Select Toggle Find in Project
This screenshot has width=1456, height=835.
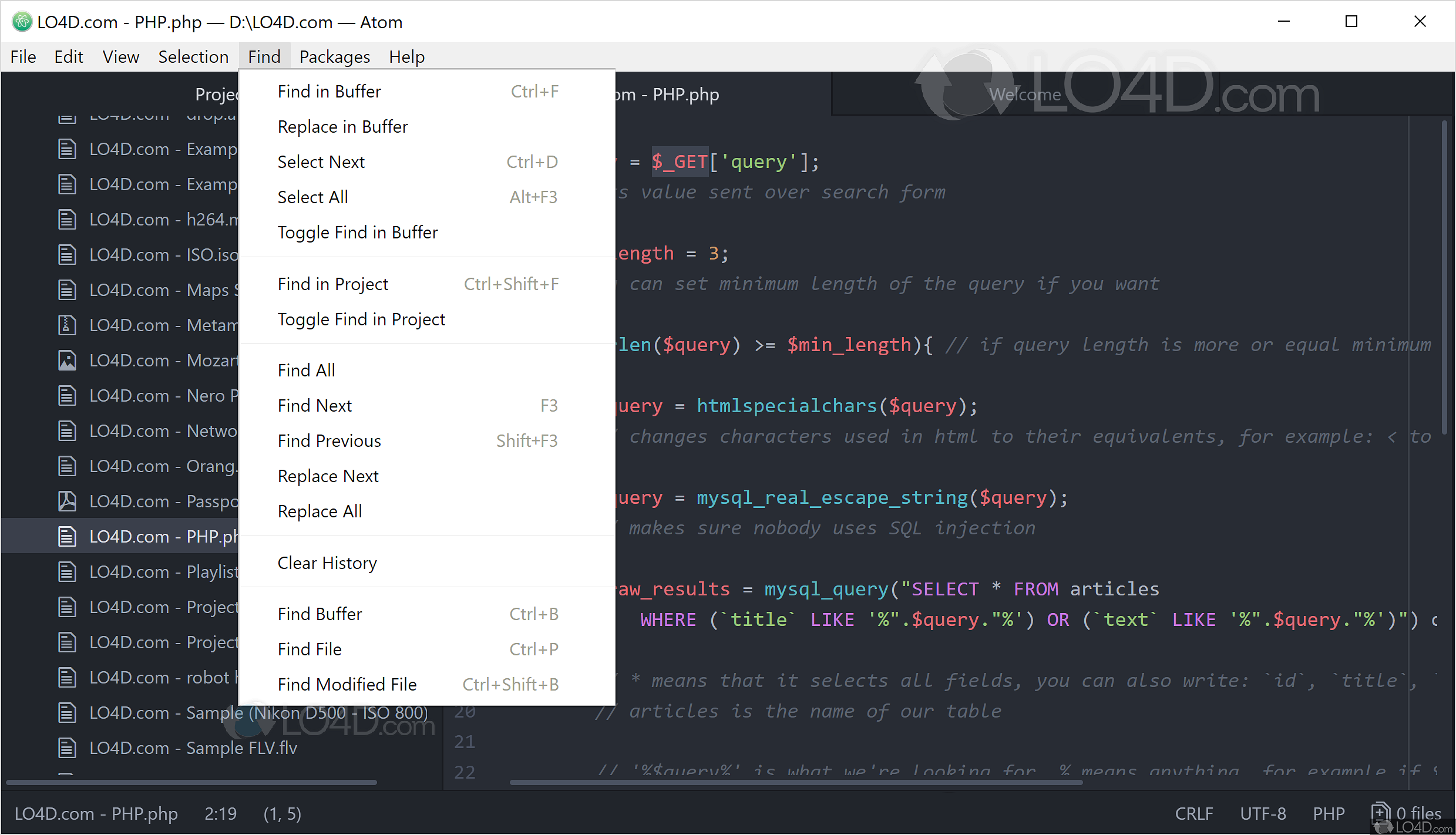(x=361, y=319)
